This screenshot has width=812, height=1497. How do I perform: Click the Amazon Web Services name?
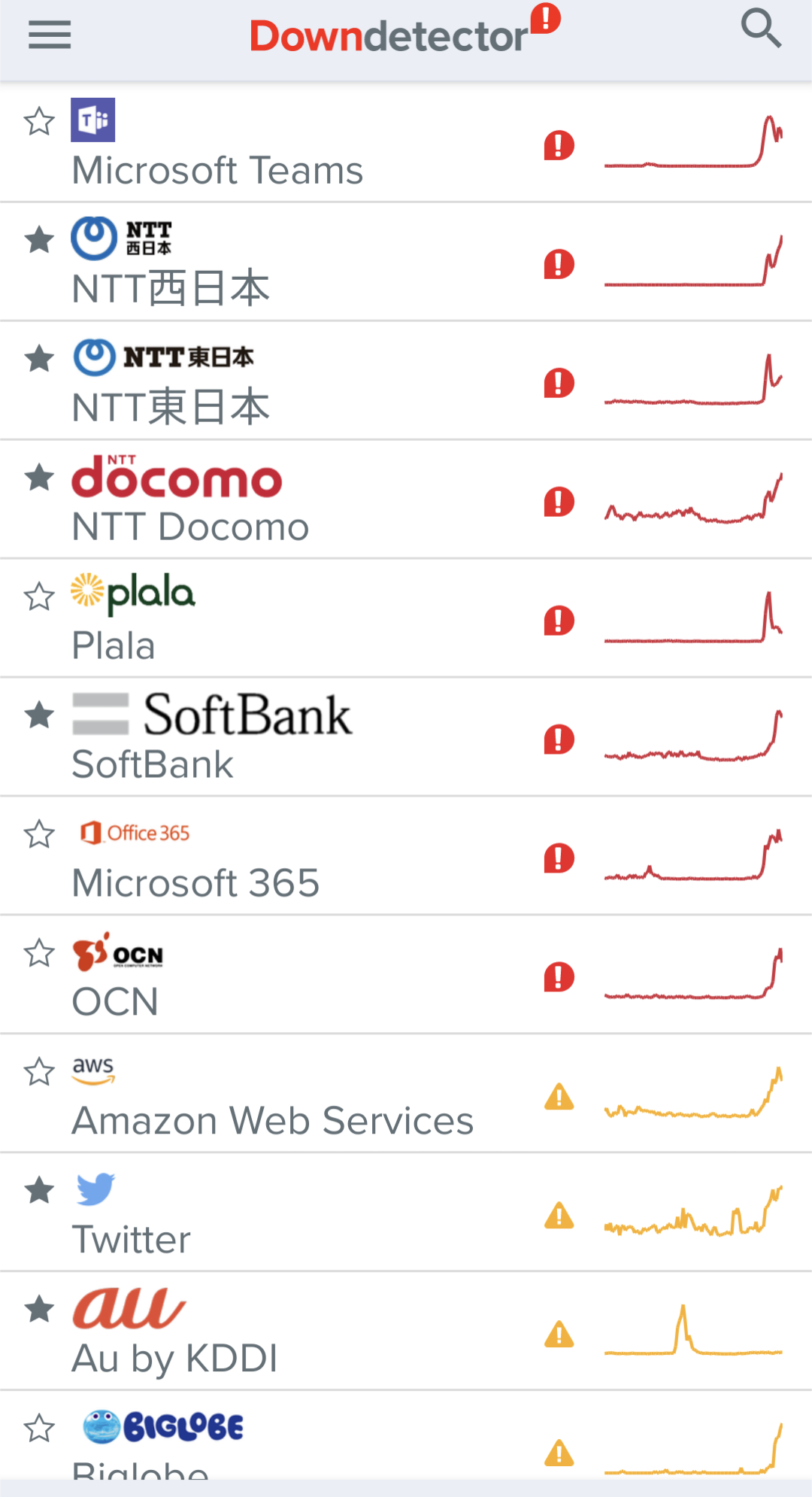coord(273,1121)
